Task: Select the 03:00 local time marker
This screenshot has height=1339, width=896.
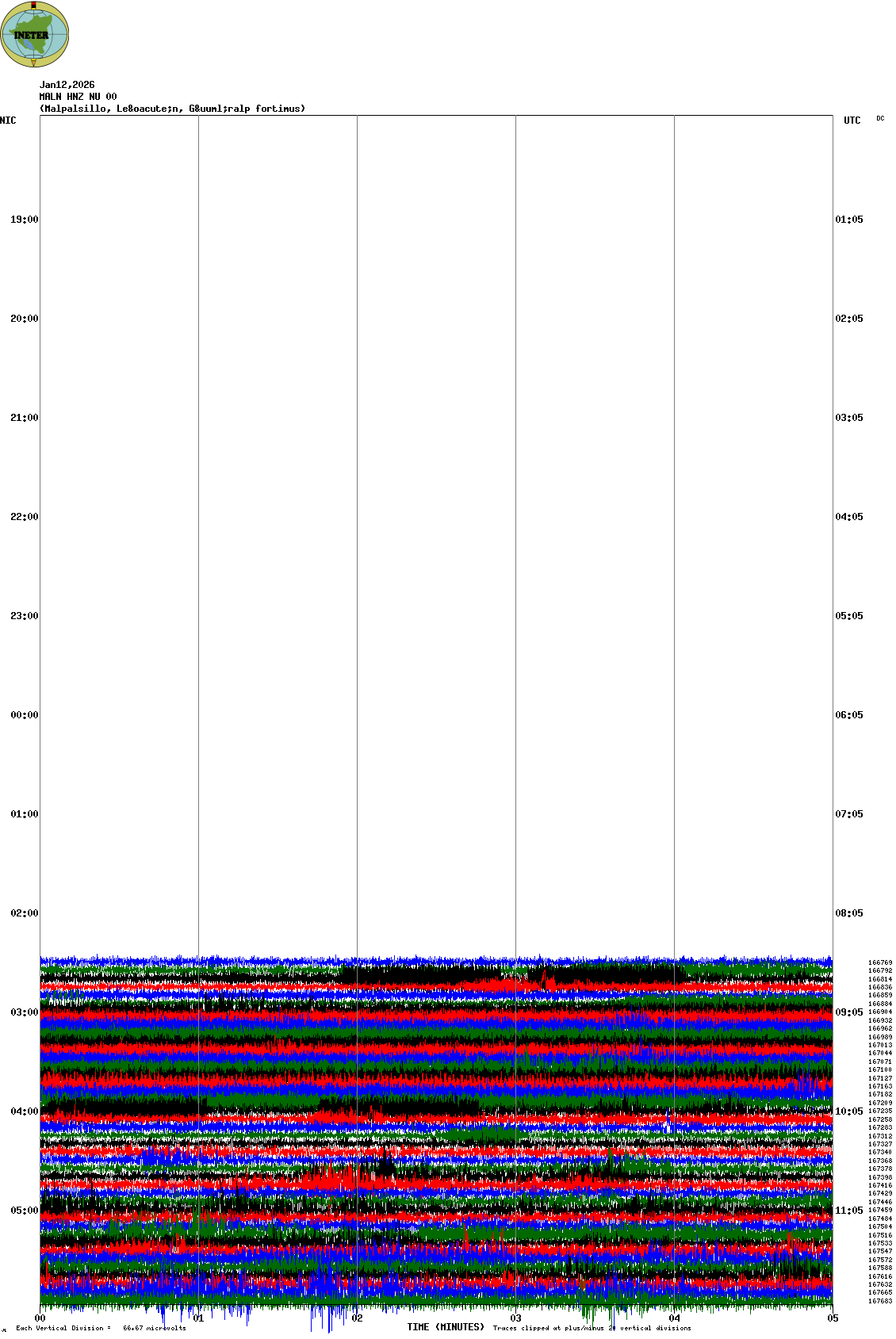Action: (x=24, y=1012)
